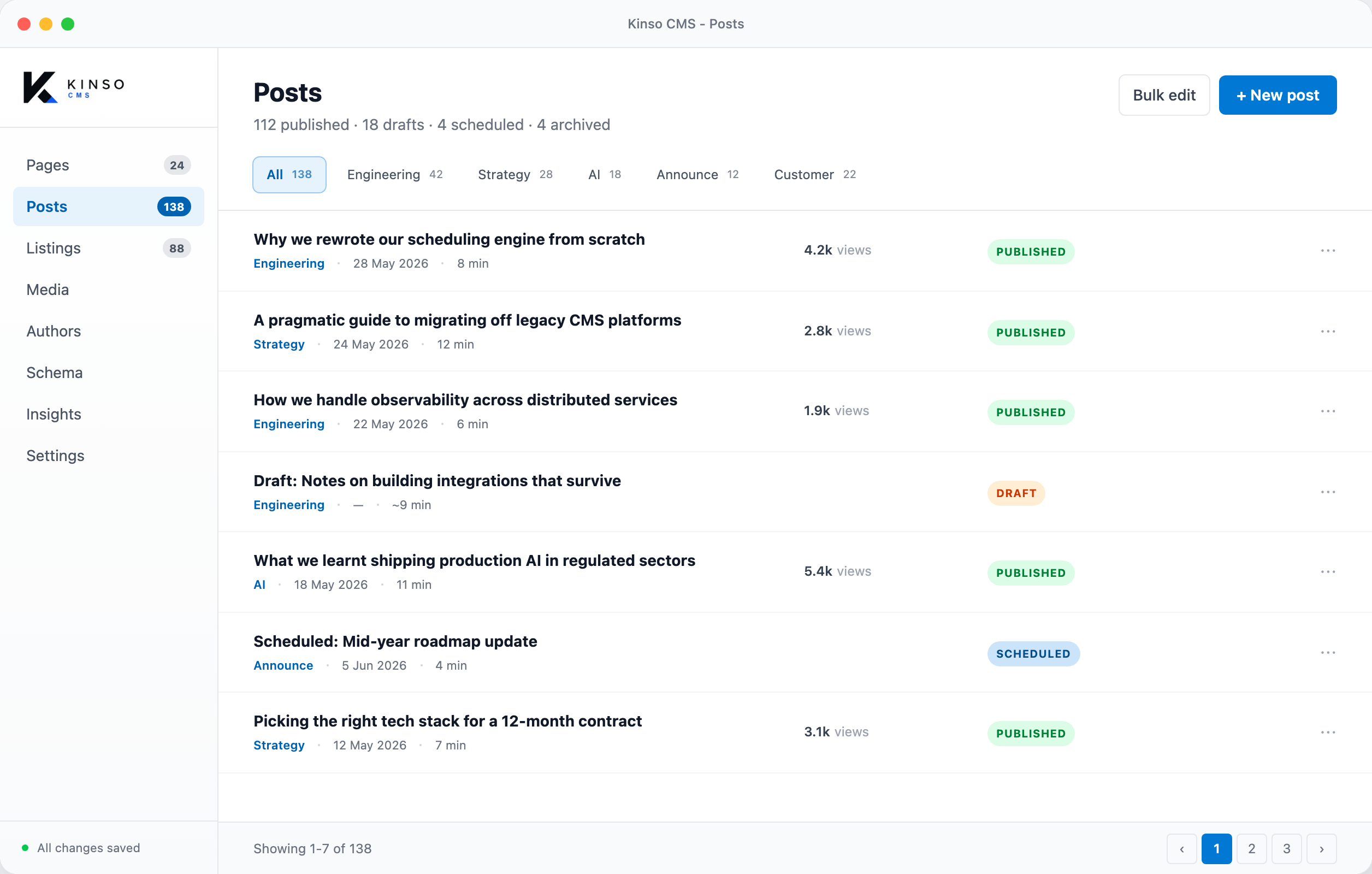
Task: Go to page 2
Action: (1252, 849)
